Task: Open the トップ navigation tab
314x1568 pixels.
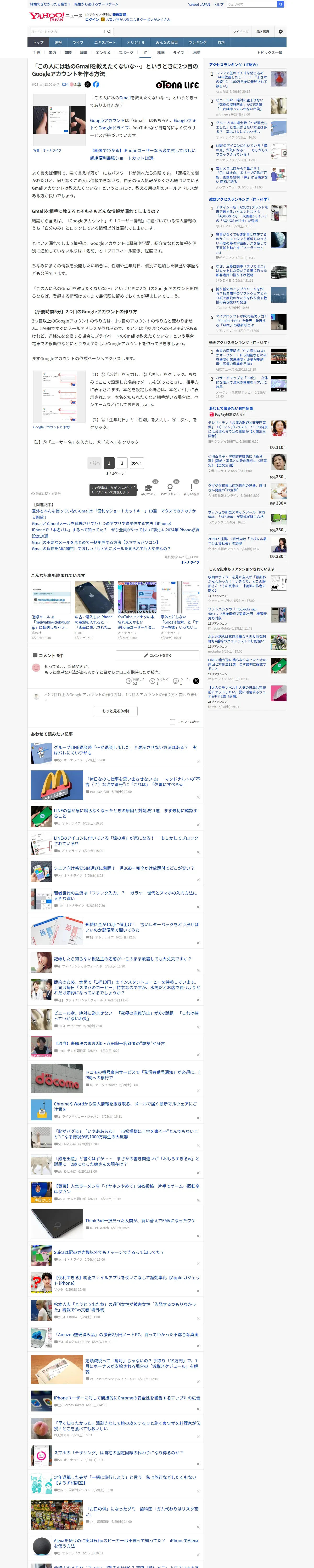Action: click(x=38, y=43)
